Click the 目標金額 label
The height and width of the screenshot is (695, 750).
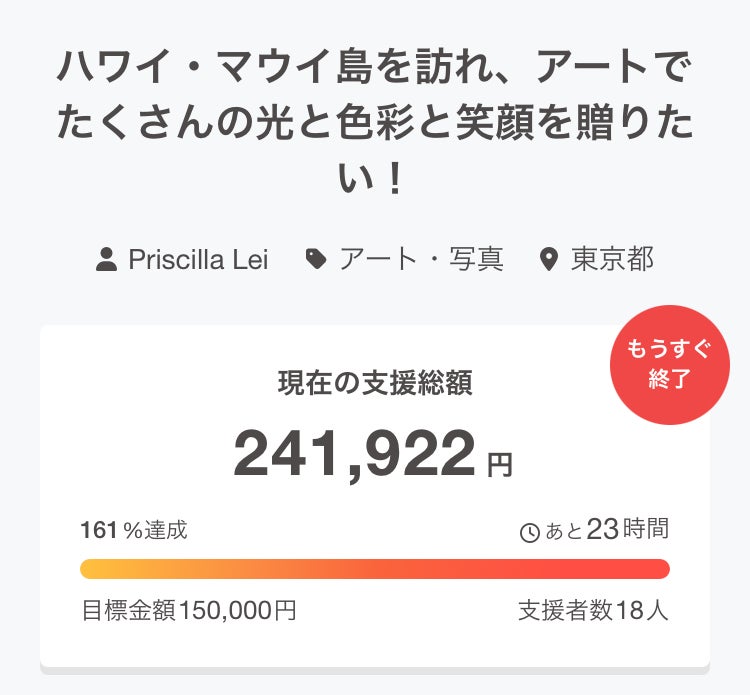click(x=128, y=610)
